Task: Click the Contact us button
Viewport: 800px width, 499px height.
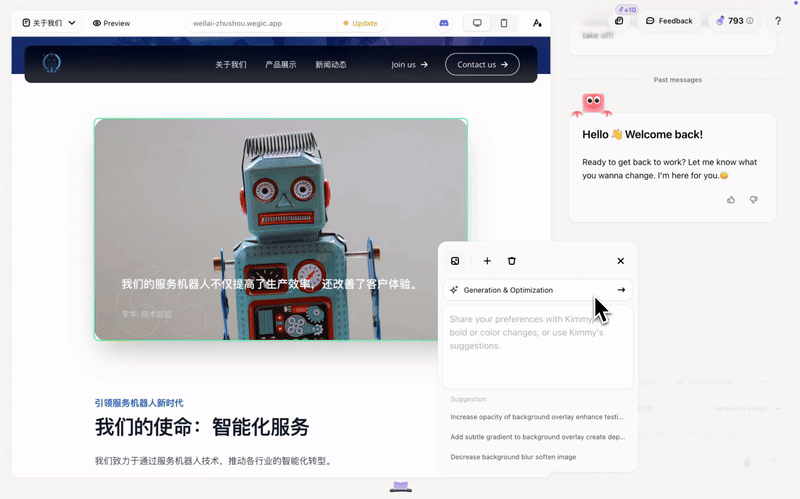Action: click(x=482, y=65)
